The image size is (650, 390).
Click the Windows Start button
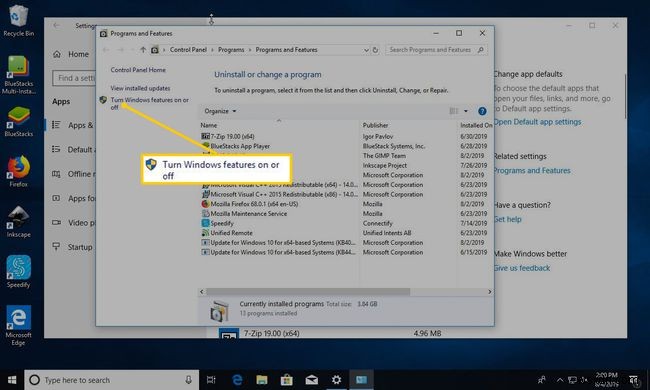click(x=12, y=380)
